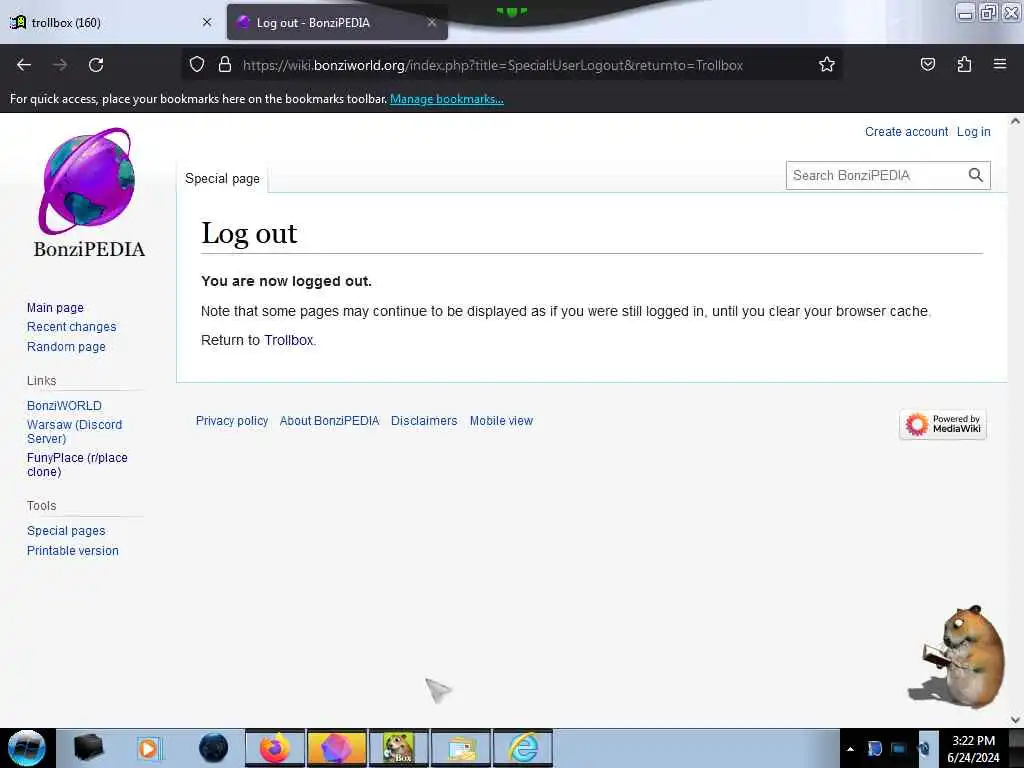Switch to the trollbox (160) tab

pyautogui.click(x=110, y=22)
